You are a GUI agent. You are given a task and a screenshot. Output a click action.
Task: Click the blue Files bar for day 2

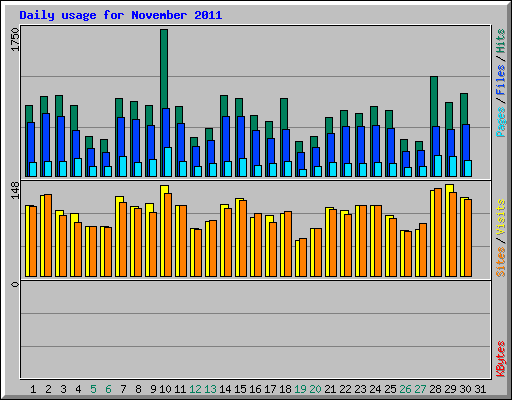coord(46,137)
